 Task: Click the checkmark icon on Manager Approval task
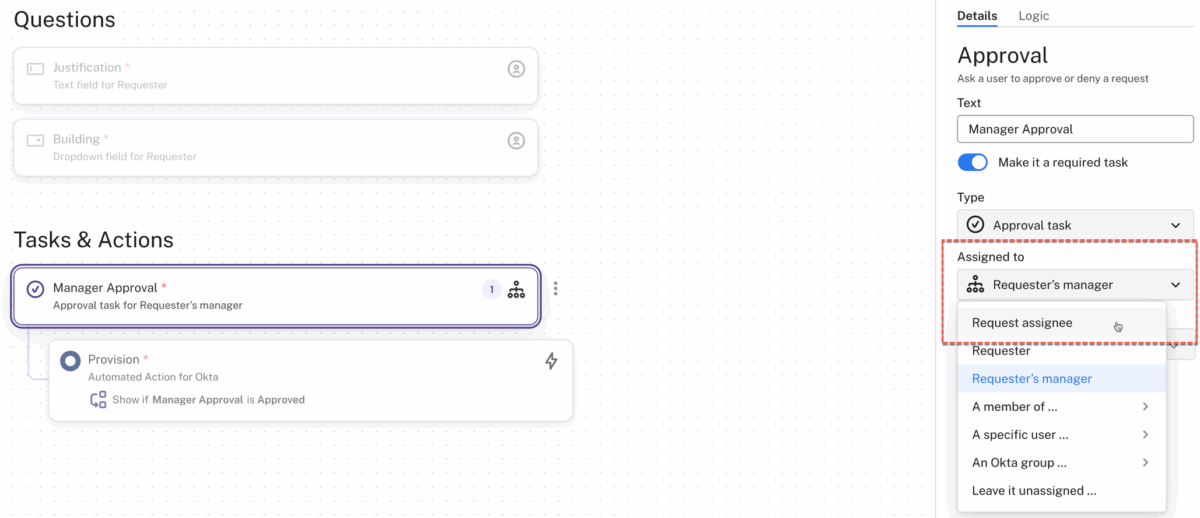coord(35,289)
